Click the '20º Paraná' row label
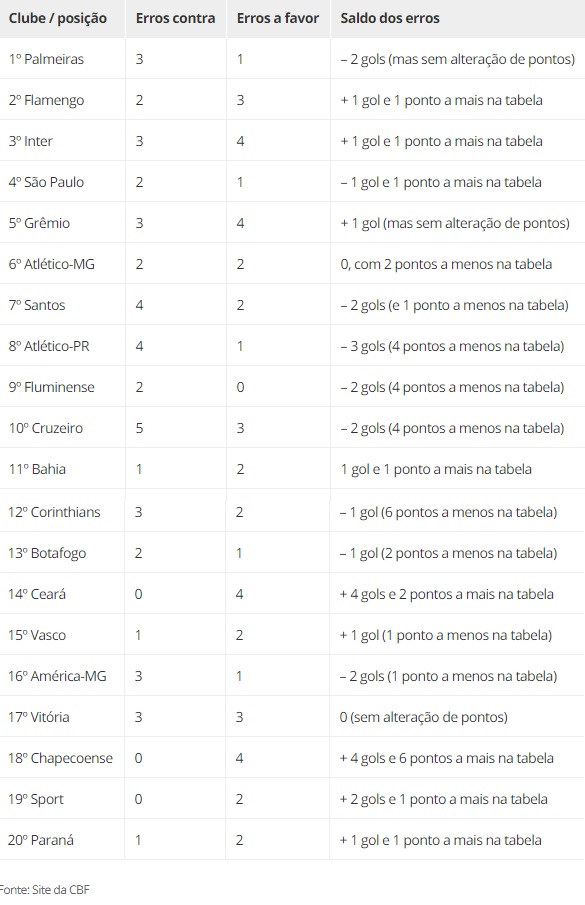 click(x=41, y=840)
